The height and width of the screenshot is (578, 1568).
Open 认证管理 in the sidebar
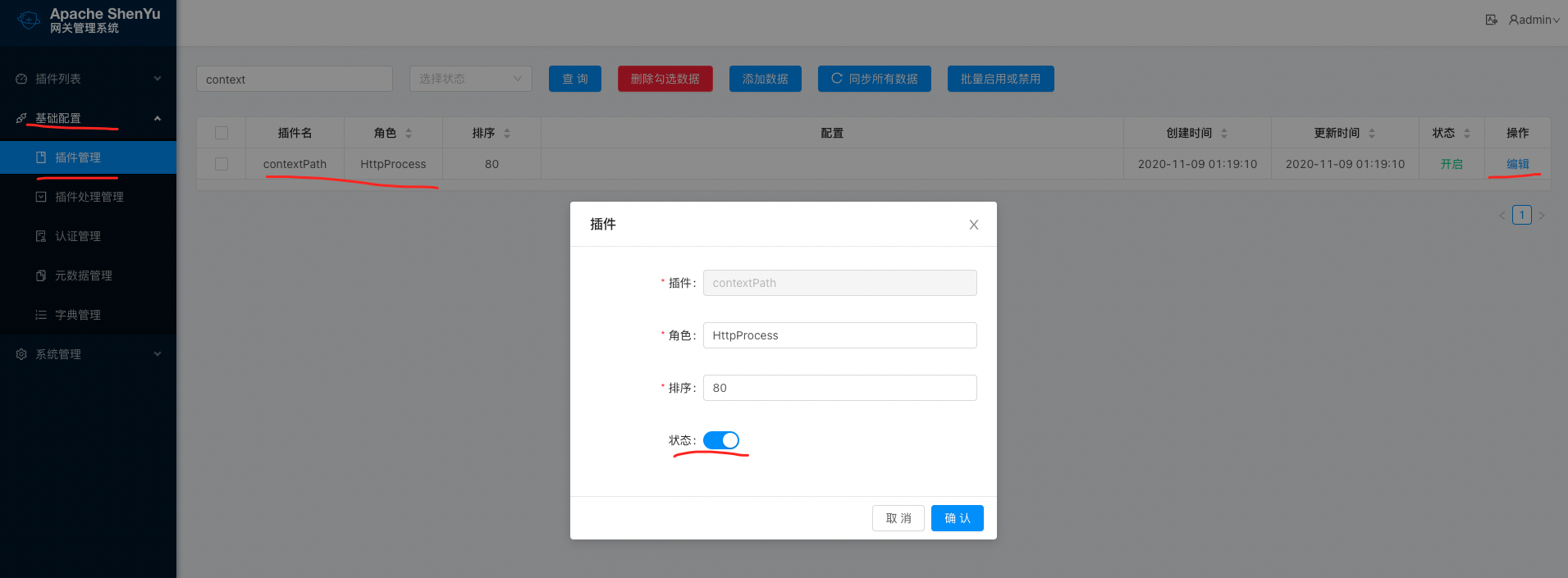(78, 236)
